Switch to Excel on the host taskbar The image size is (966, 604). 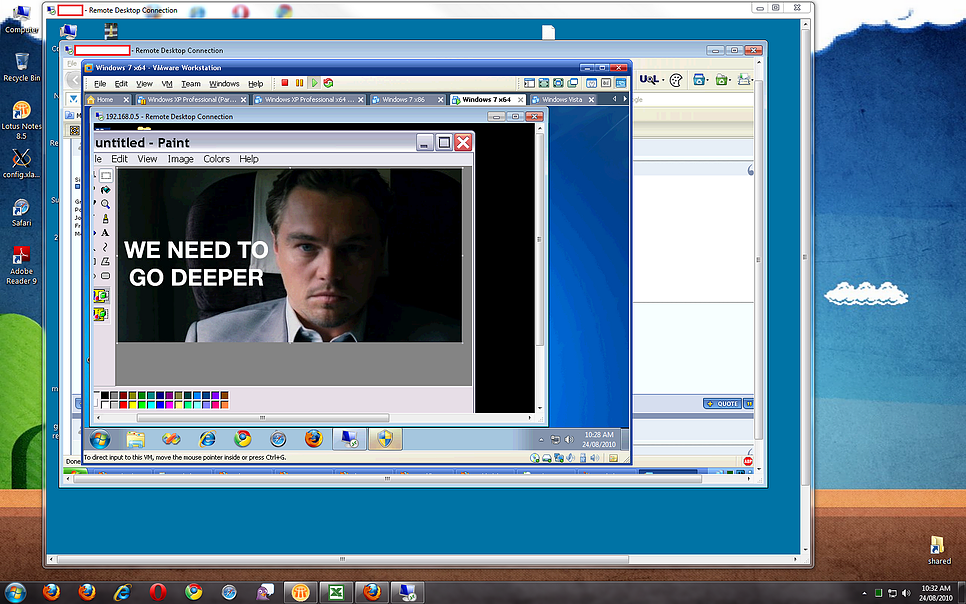(336, 592)
